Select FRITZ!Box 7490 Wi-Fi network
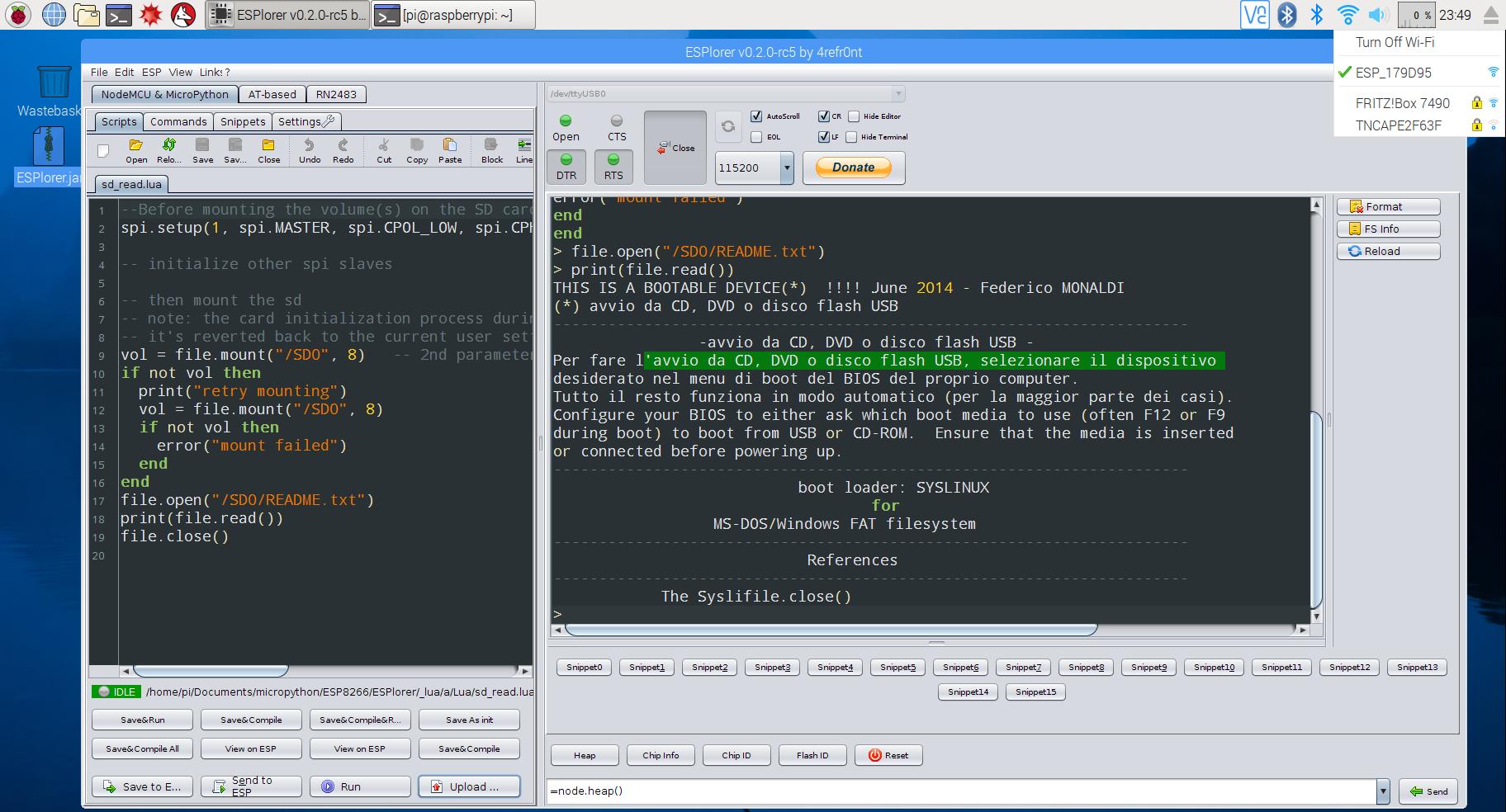The height and width of the screenshot is (812, 1506). [x=1418, y=103]
